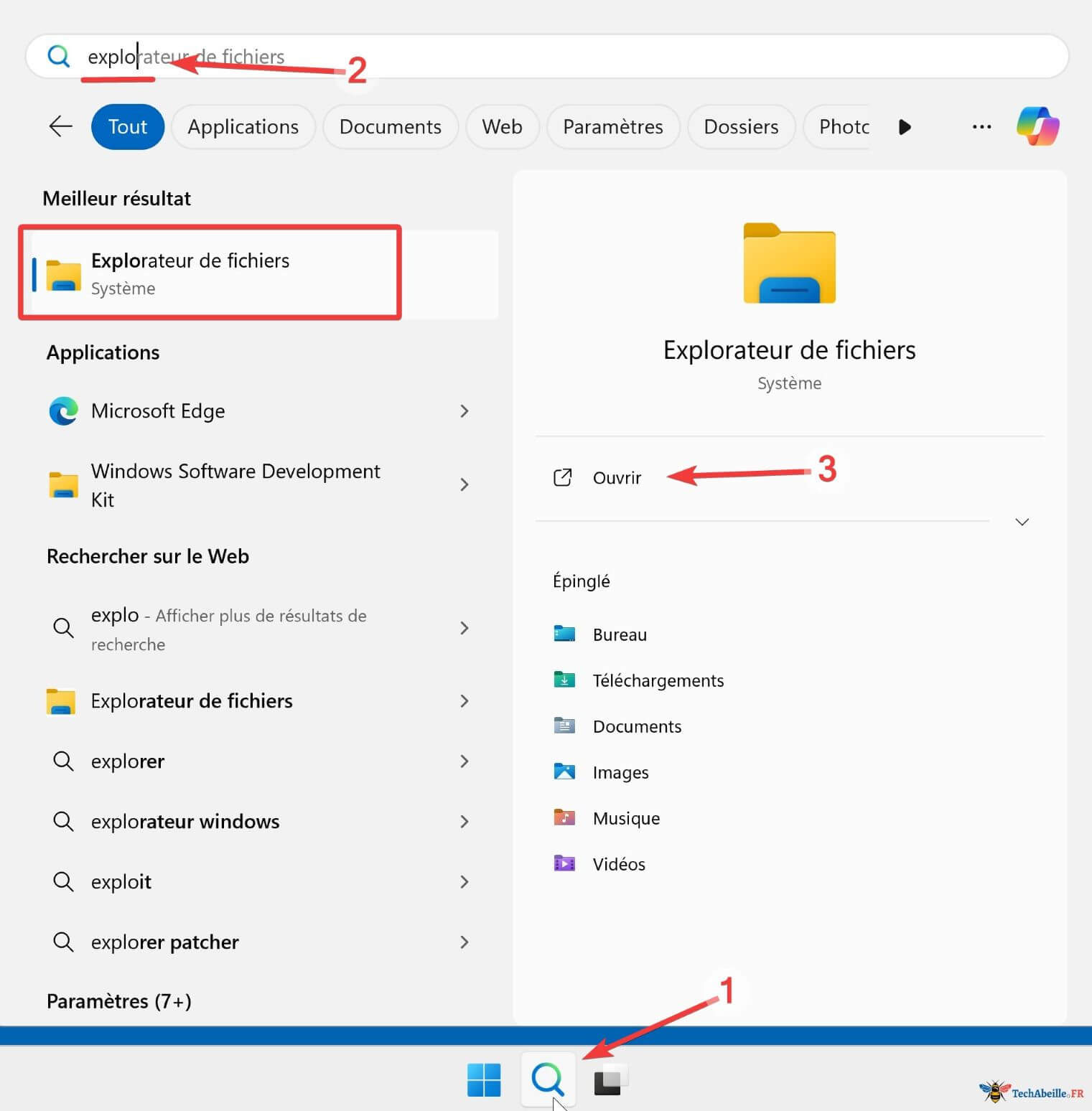Viewport: 1092px width, 1111px height.
Task: Click the Bureau desktop folder icon
Action: pyautogui.click(x=564, y=634)
